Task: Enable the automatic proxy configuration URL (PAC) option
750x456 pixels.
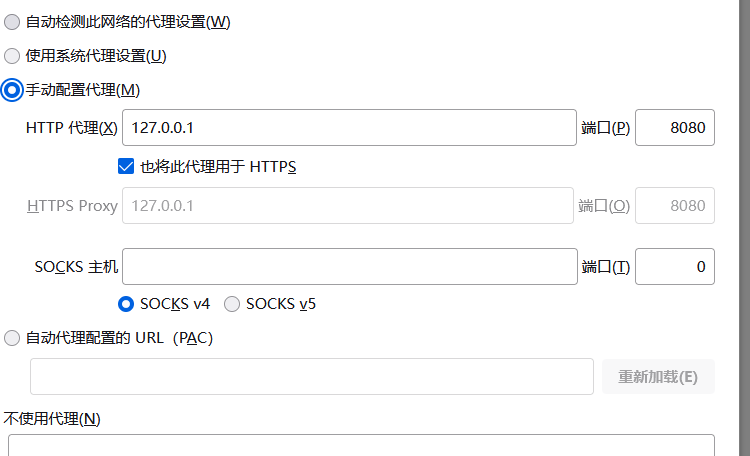Action: click(x=12, y=338)
